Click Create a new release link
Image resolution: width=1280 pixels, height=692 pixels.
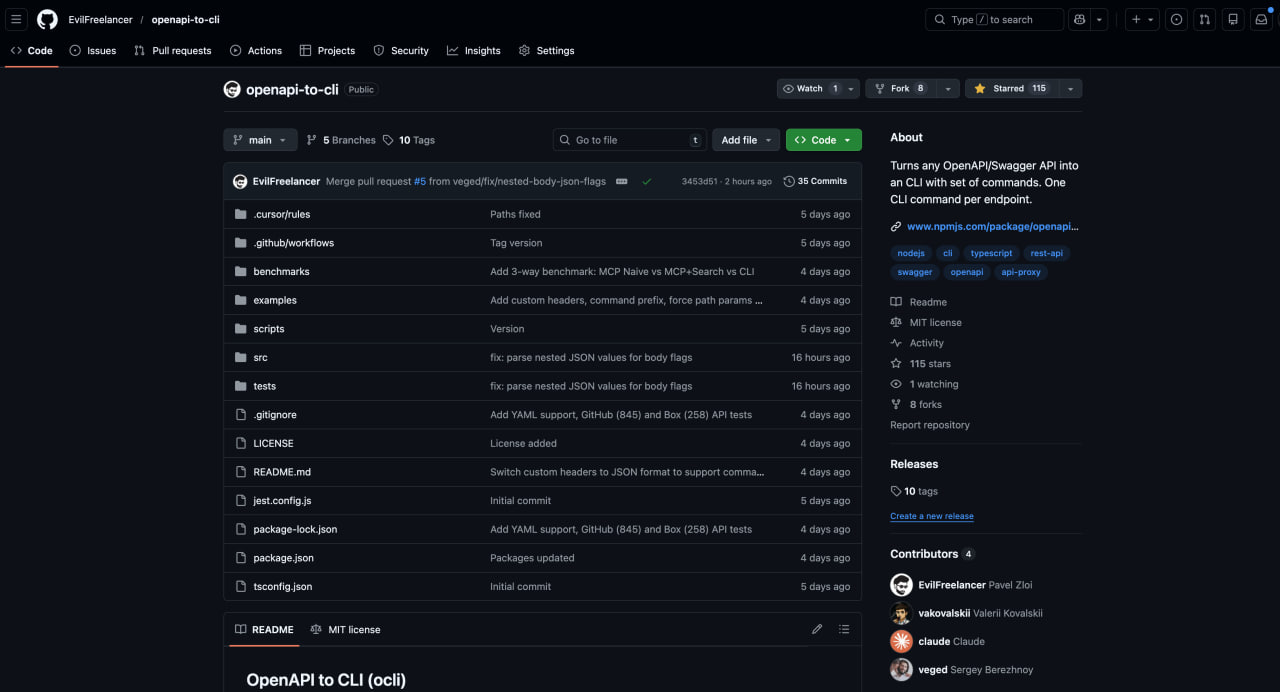point(932,516)
